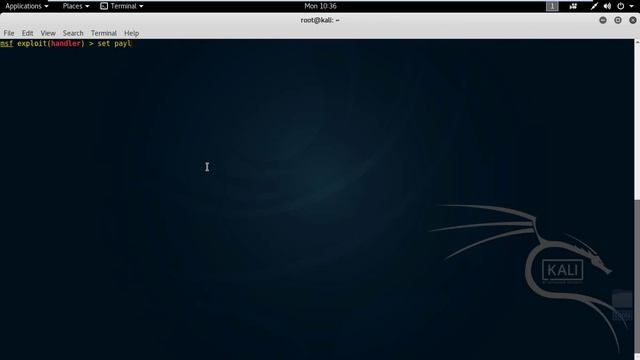Click the pen-shaped tray icon
Viewport: 640px width, 360px height.
594,6
